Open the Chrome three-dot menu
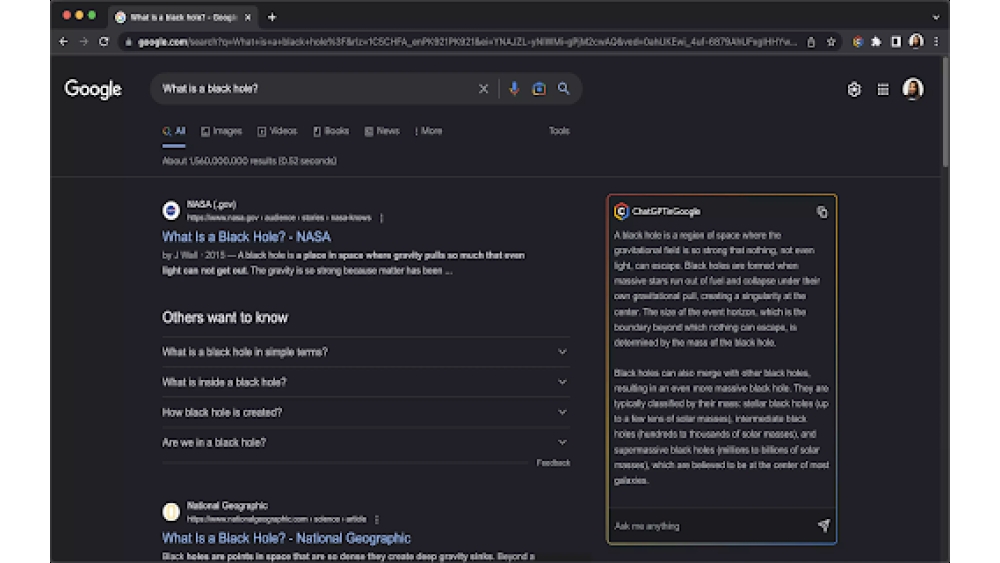This screenshot has width=1000, height=563. click(936, 41)
